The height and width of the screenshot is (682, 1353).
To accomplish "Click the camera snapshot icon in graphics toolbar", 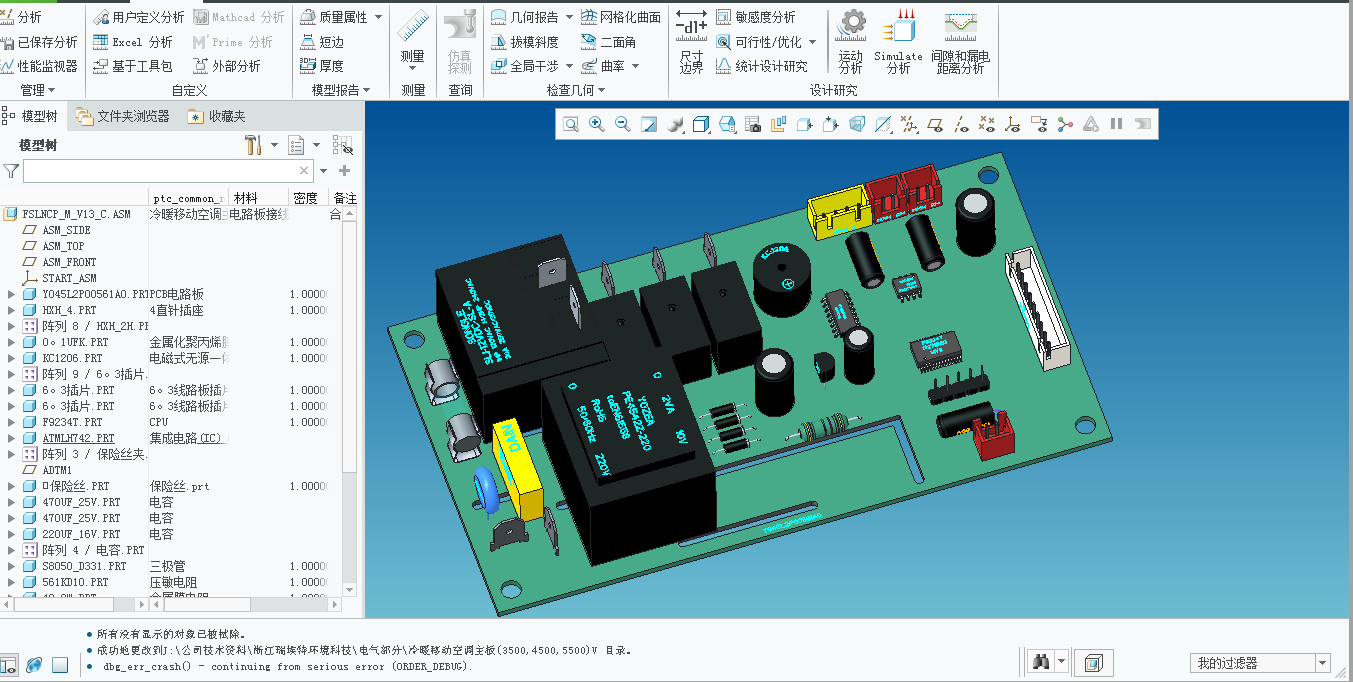I will coord(754,124).
